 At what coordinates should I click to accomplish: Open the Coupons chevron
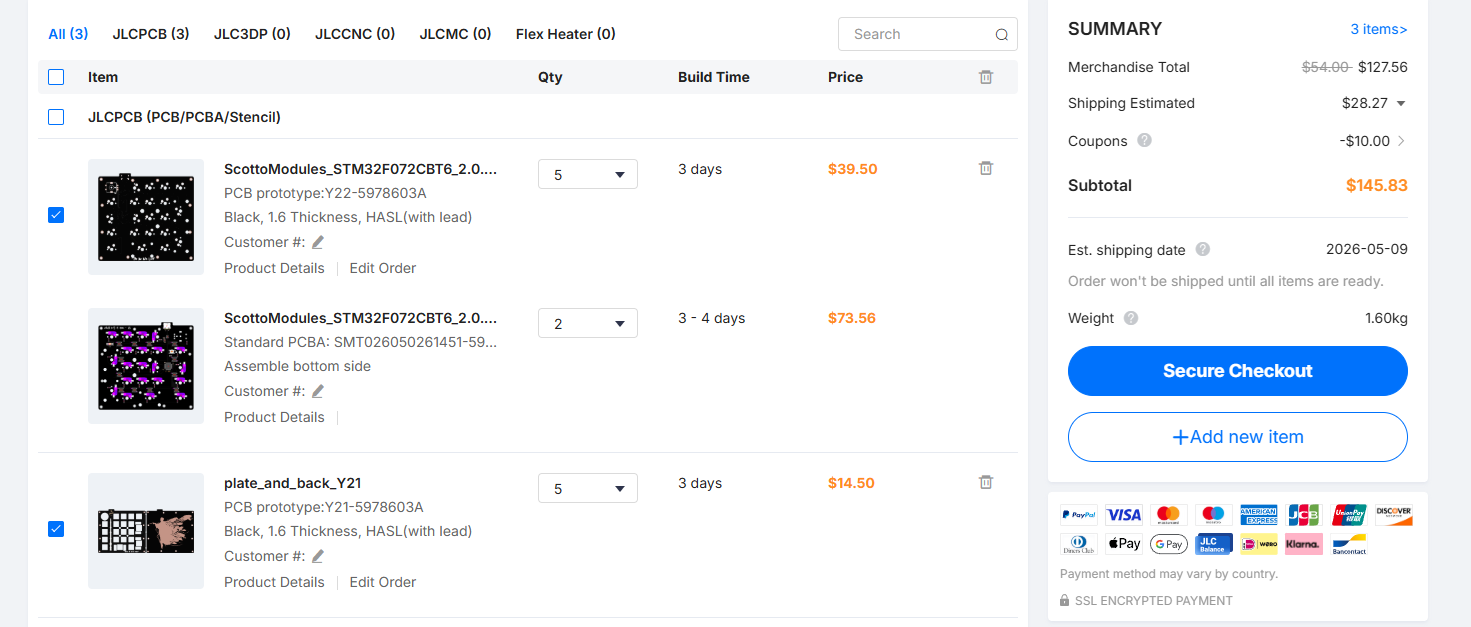(x=1401, y=141)
